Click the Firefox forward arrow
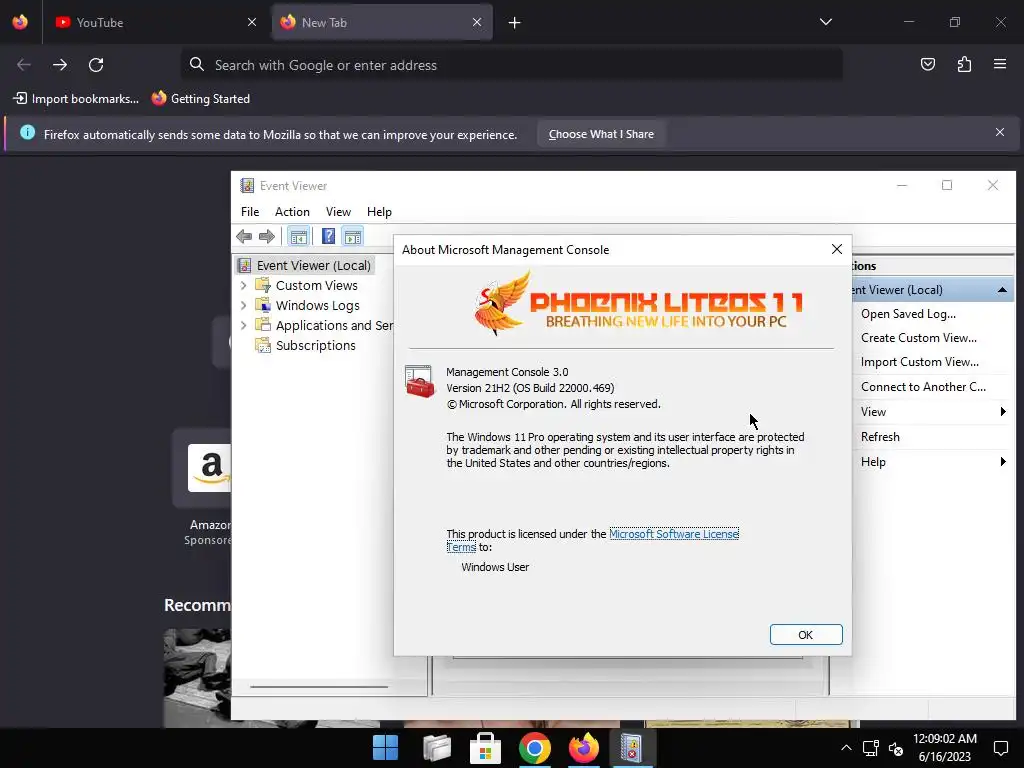The width and height of the screenshot is (1024, 768). tap(60, 65)
